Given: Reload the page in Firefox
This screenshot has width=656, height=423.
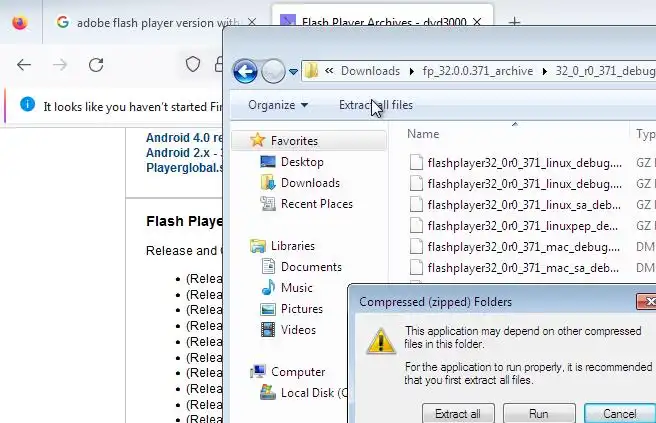Looking at the screenshot, I should (x=96, y=65).
